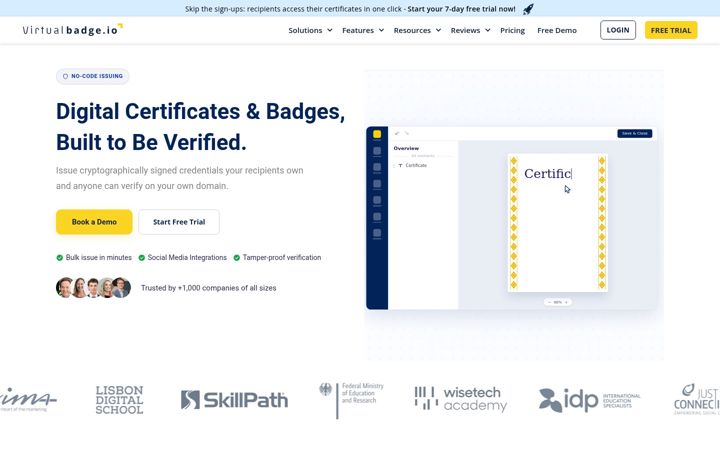This screenshot has width=720, height=450.
Task: Click the green check next to Bulk issue
Action: point(60,258)
